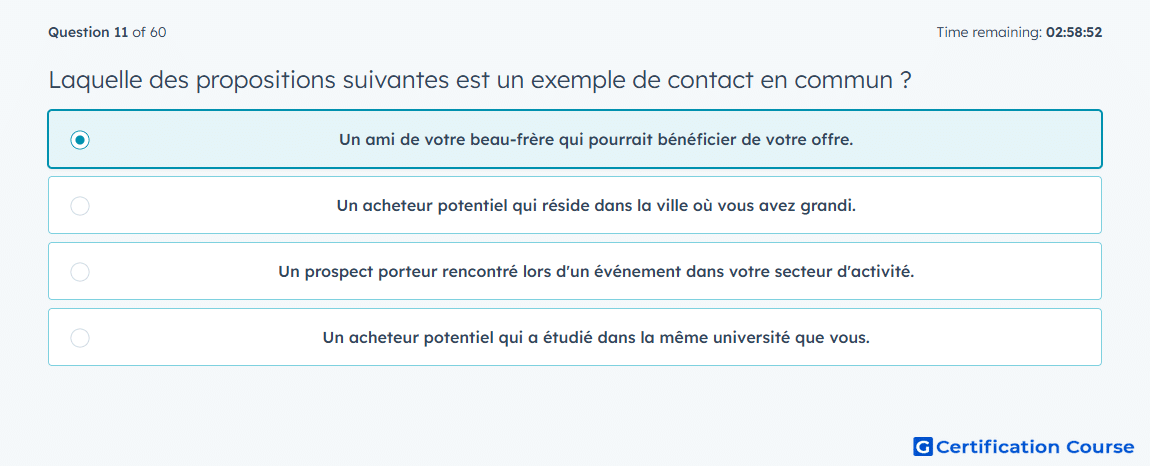
Task: Click the blue G logo icon
Action: tap(923, 446)
